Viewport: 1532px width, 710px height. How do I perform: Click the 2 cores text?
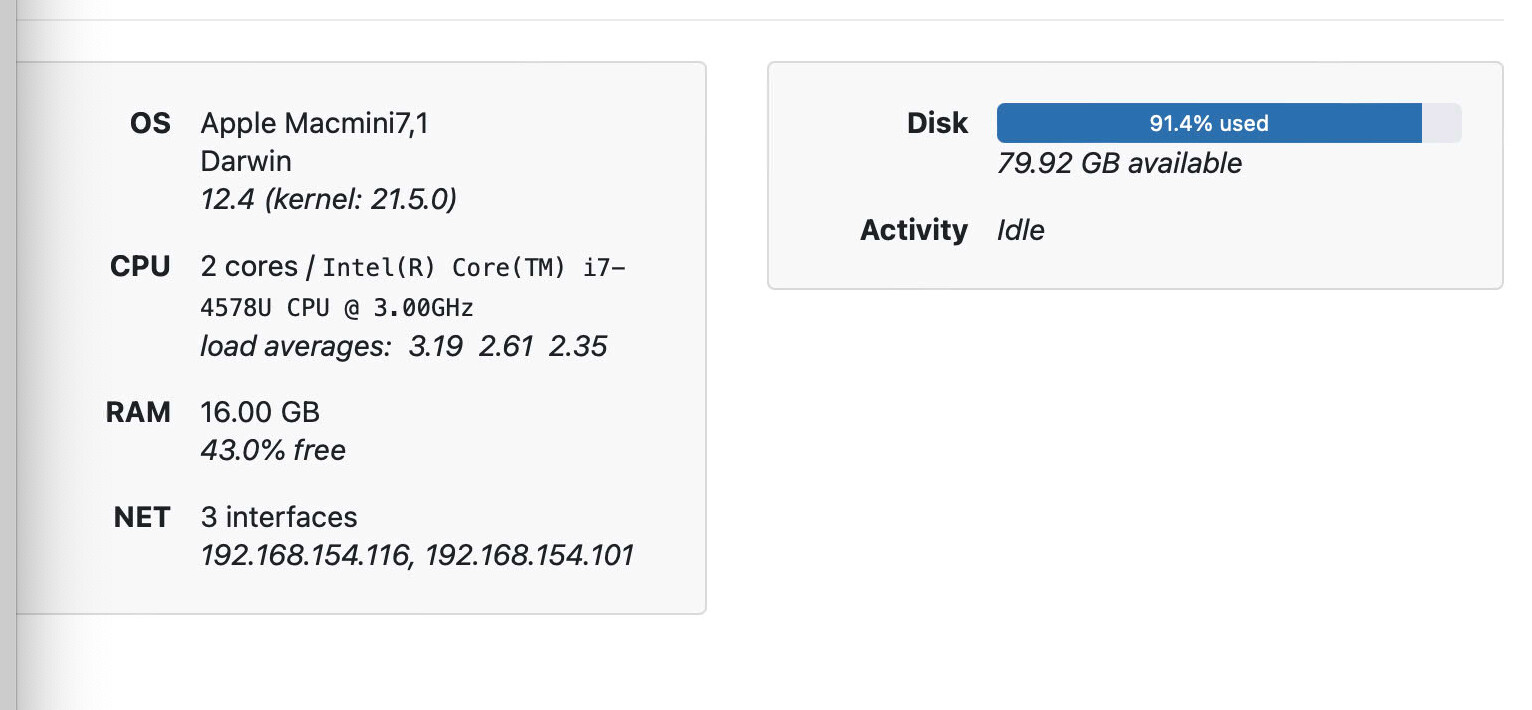249,267
